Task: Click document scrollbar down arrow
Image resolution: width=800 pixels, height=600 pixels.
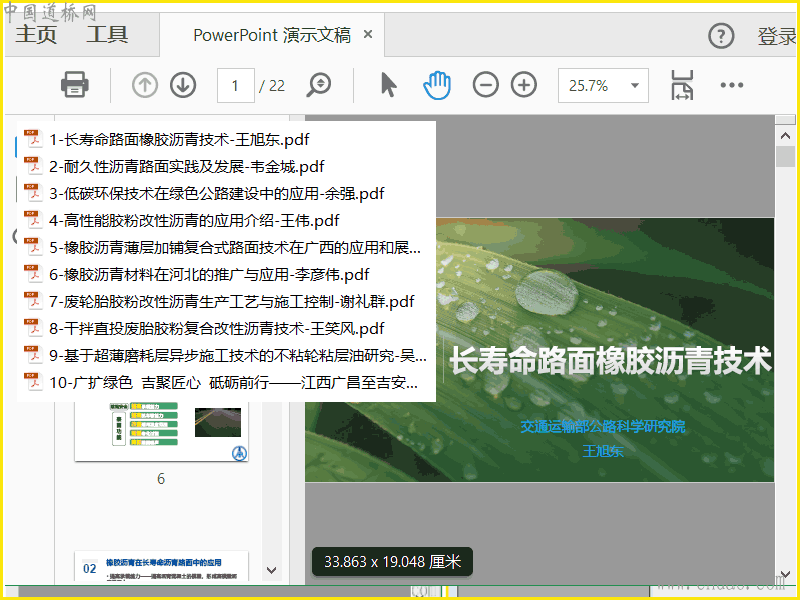Action: [x=785, y=574]
